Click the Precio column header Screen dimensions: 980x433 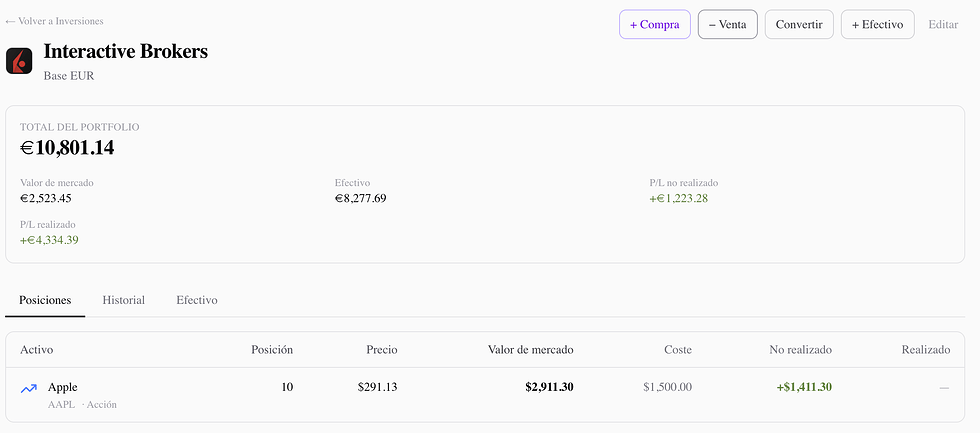[382, 350]
